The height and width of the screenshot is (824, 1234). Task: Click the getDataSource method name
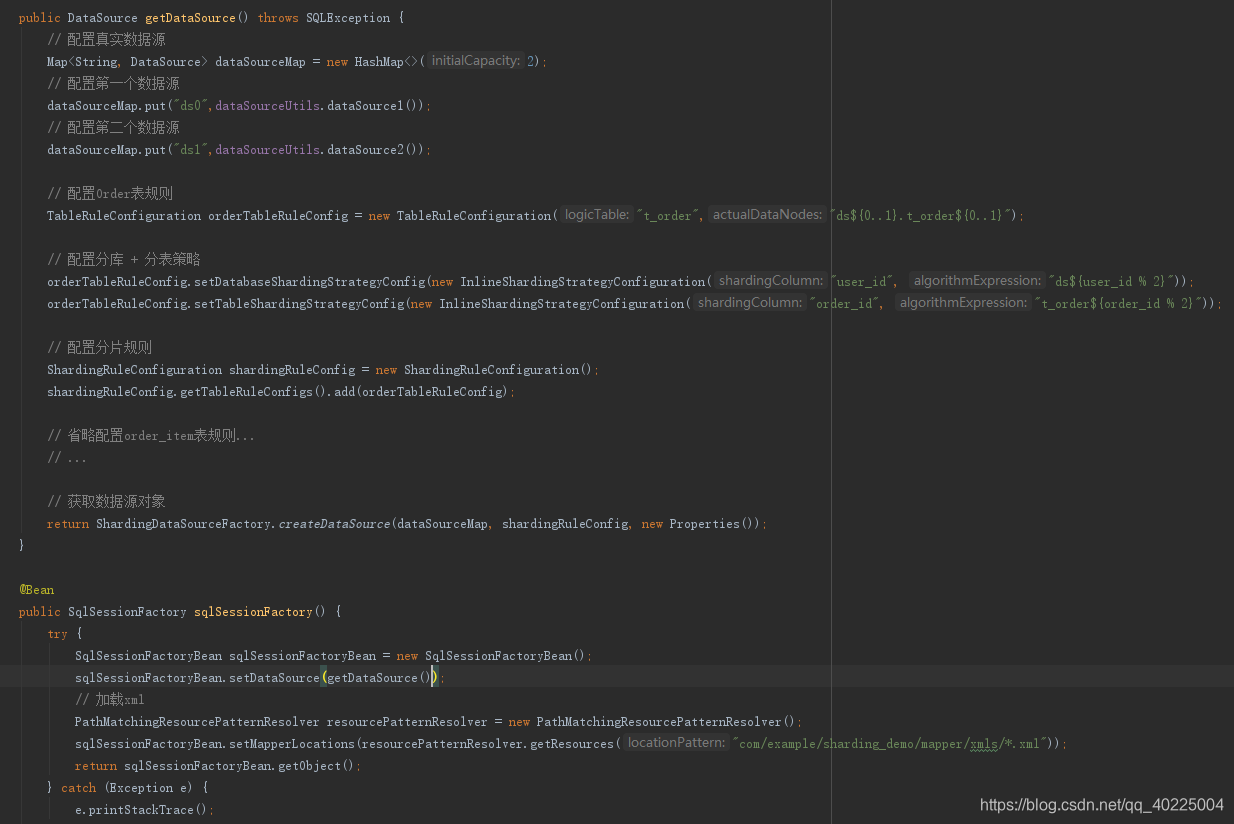pos(189,17)
